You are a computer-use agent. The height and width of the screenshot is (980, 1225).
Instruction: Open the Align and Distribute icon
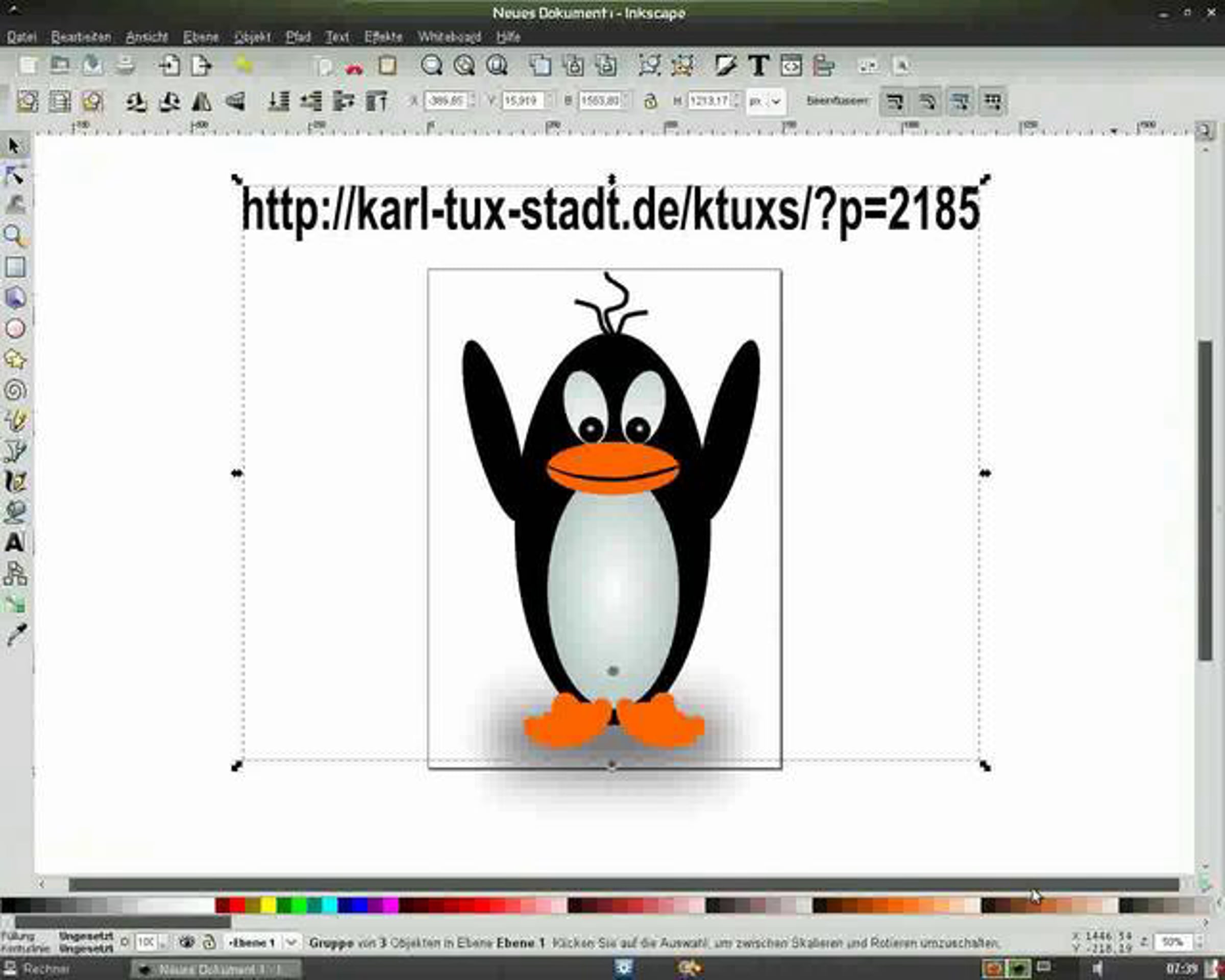tap(824, 66)
